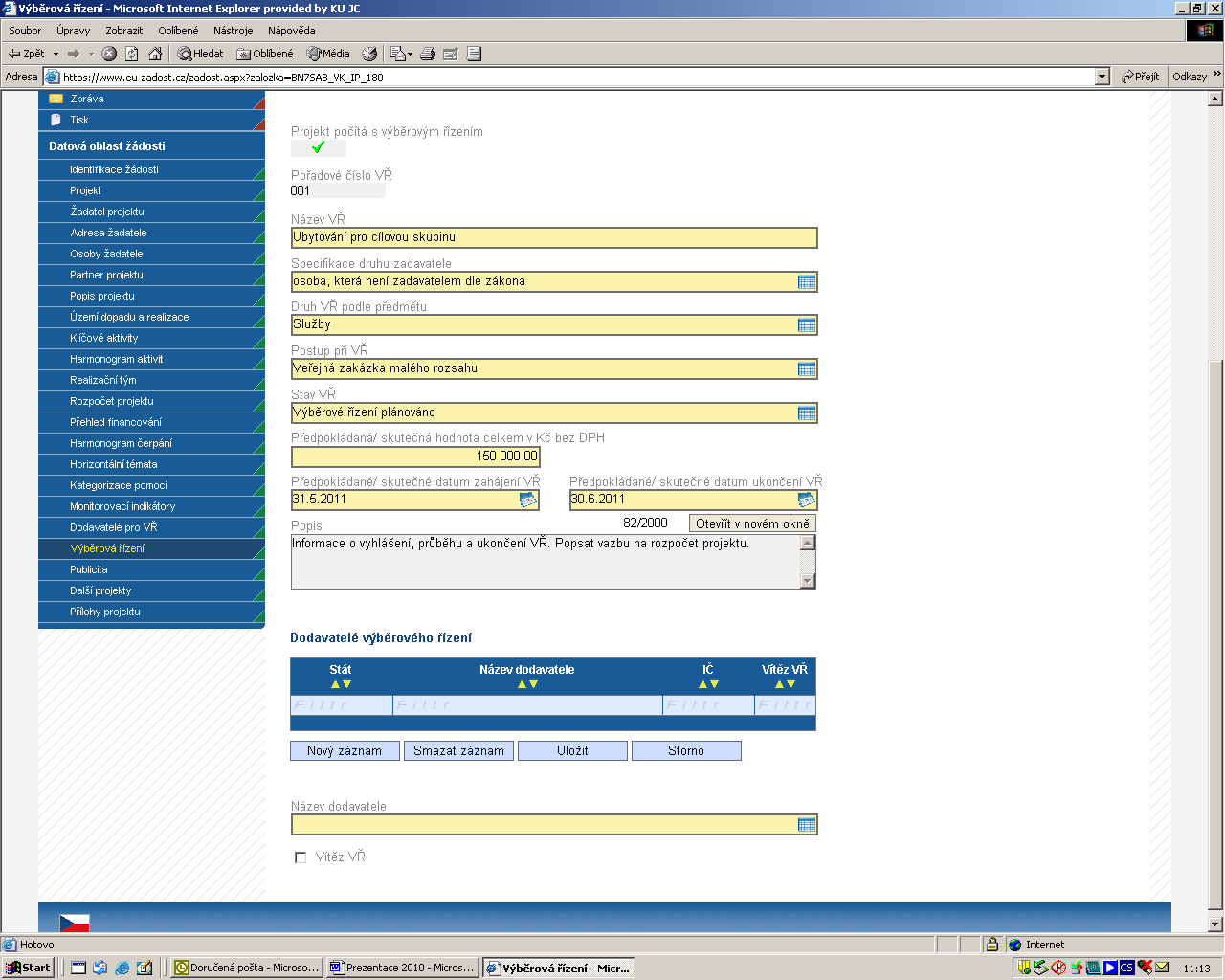Open the Nástroje menu
Viewport: 1225px width, 980px height.
(x=234, y=31)
